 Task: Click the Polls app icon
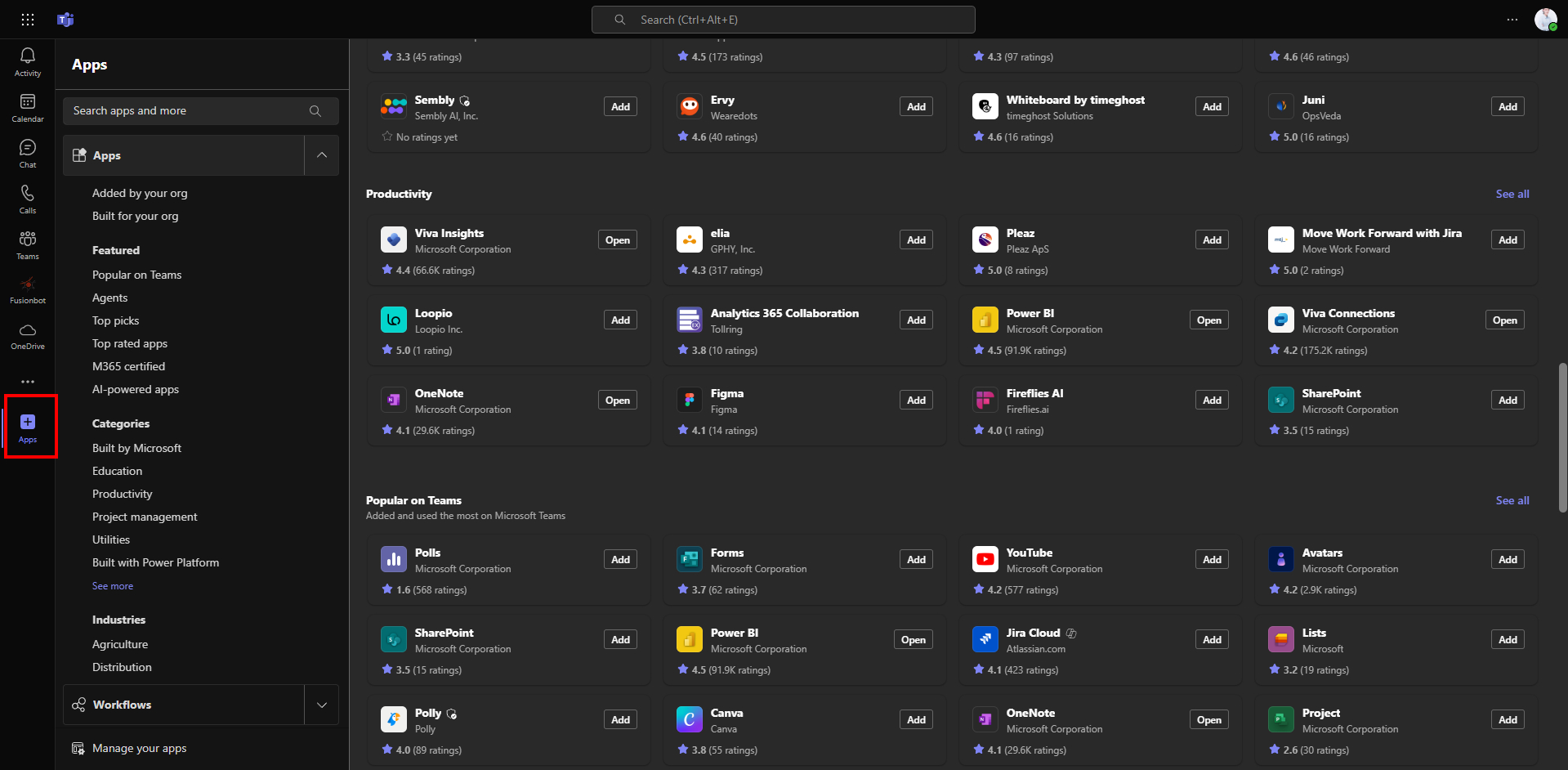394,559
